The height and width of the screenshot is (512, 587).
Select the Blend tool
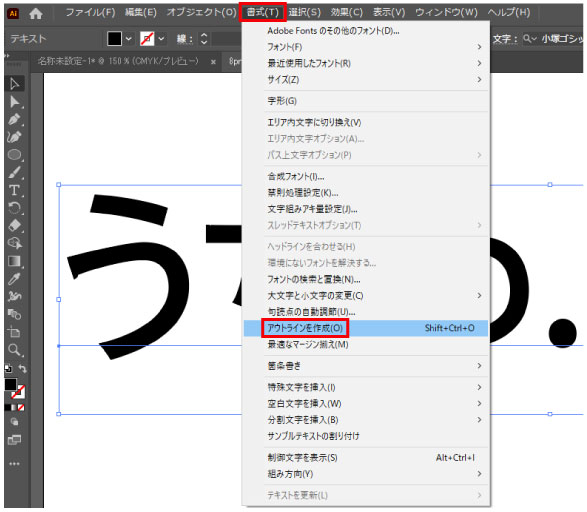coord(15,314)
